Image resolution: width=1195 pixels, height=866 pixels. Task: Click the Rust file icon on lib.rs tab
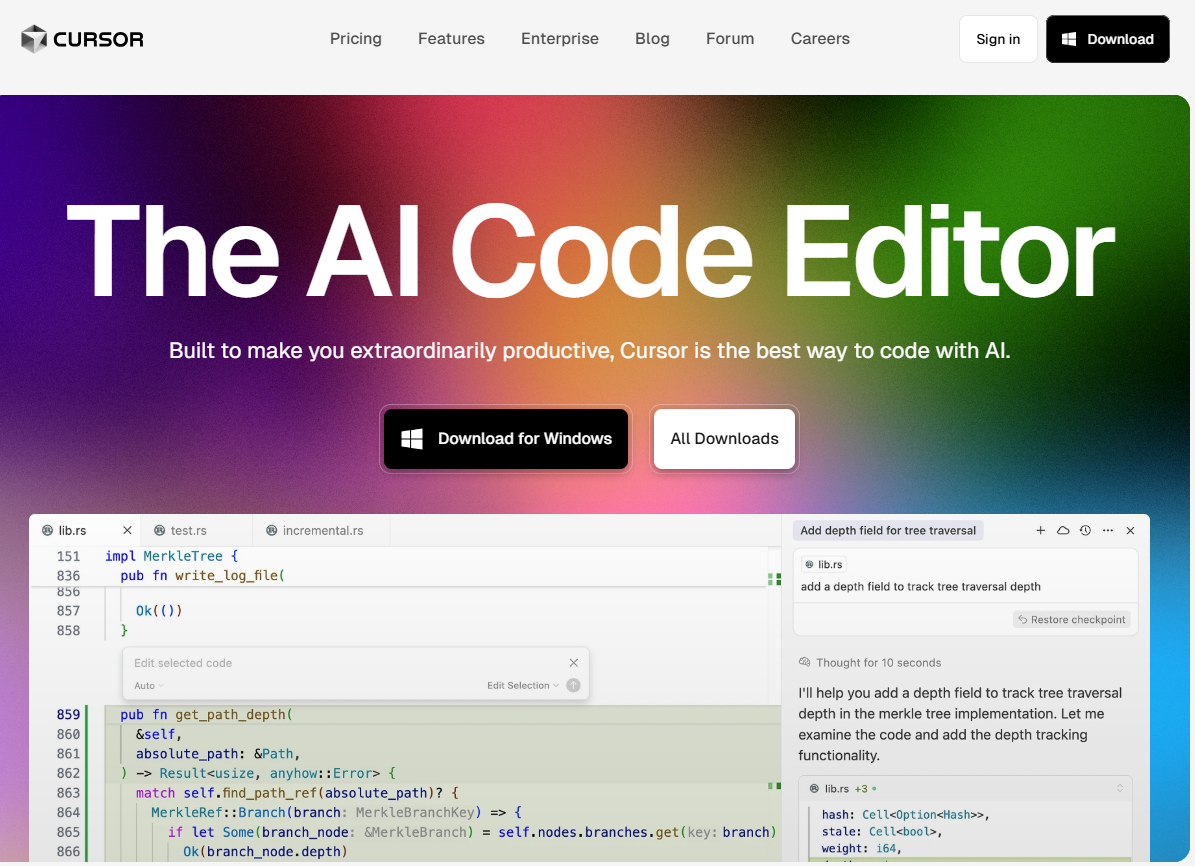[x=47, y=531]
